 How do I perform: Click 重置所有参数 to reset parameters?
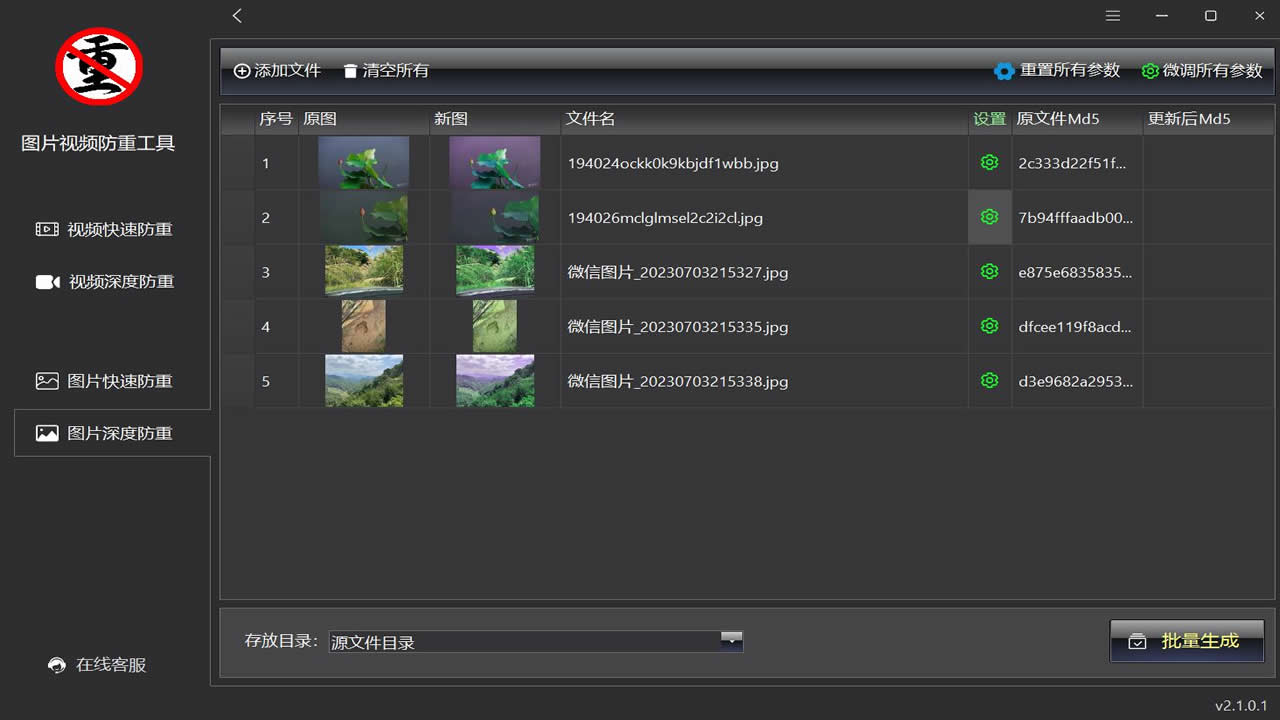[x=1057, y=71]
